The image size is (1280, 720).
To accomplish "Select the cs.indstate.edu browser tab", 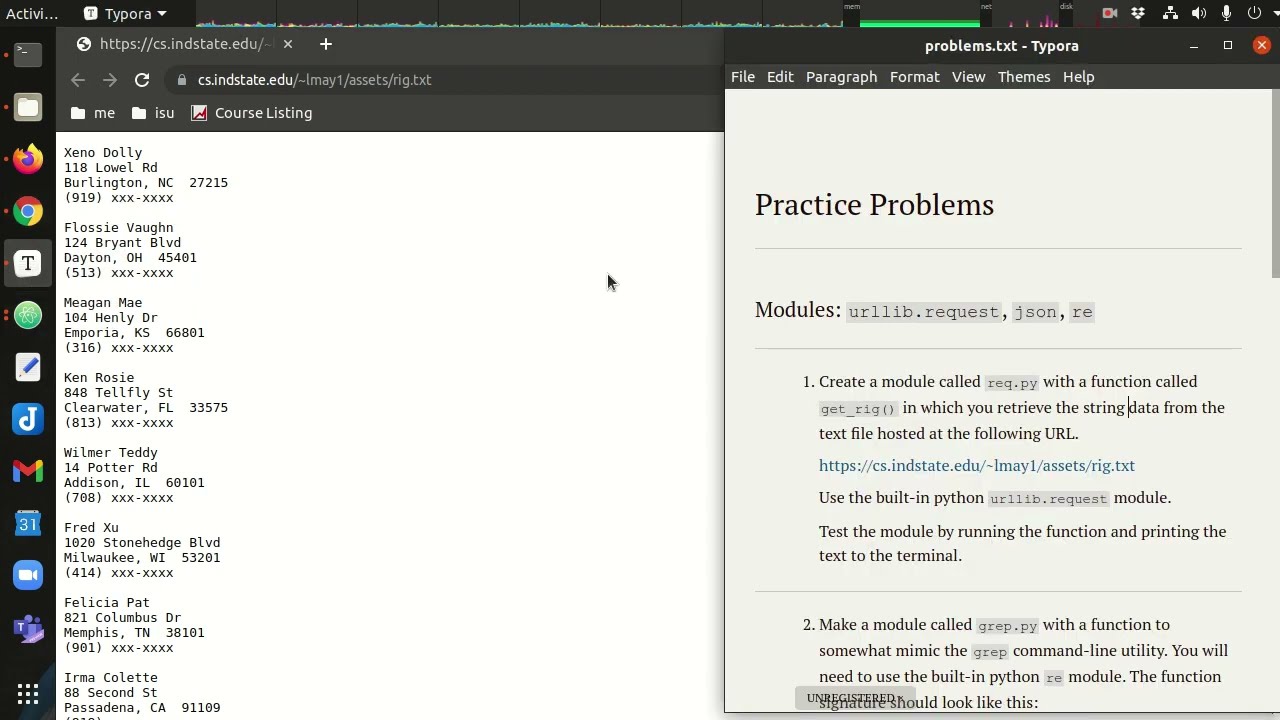I will [185, 44].
